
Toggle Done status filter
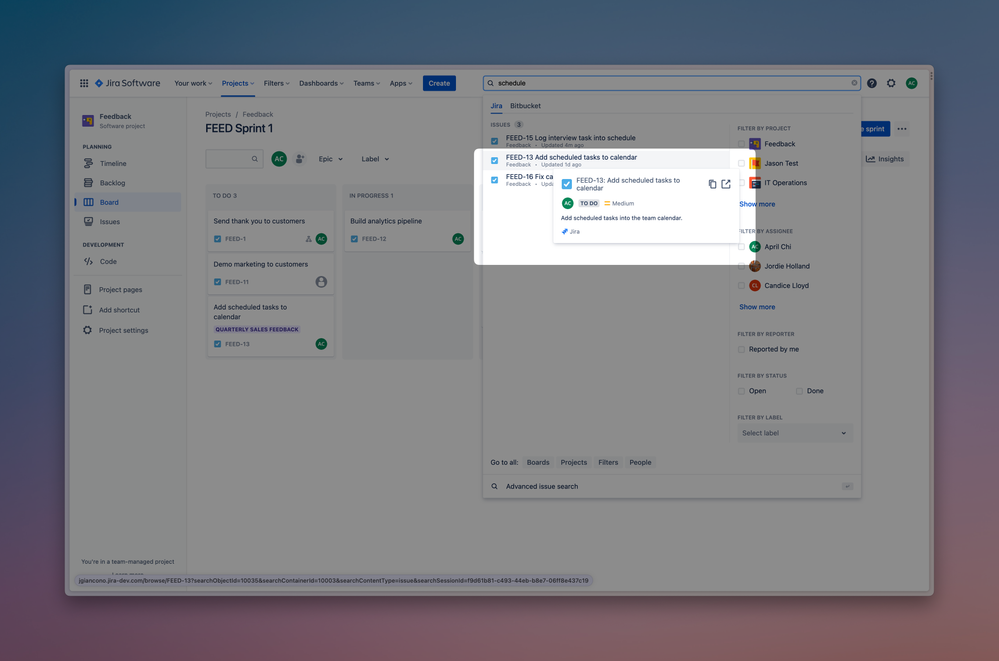(x=799, y=391)
